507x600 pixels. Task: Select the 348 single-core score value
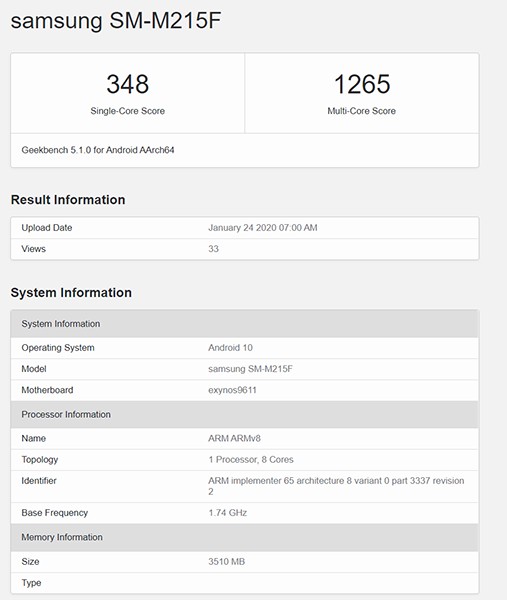point(128,84)
